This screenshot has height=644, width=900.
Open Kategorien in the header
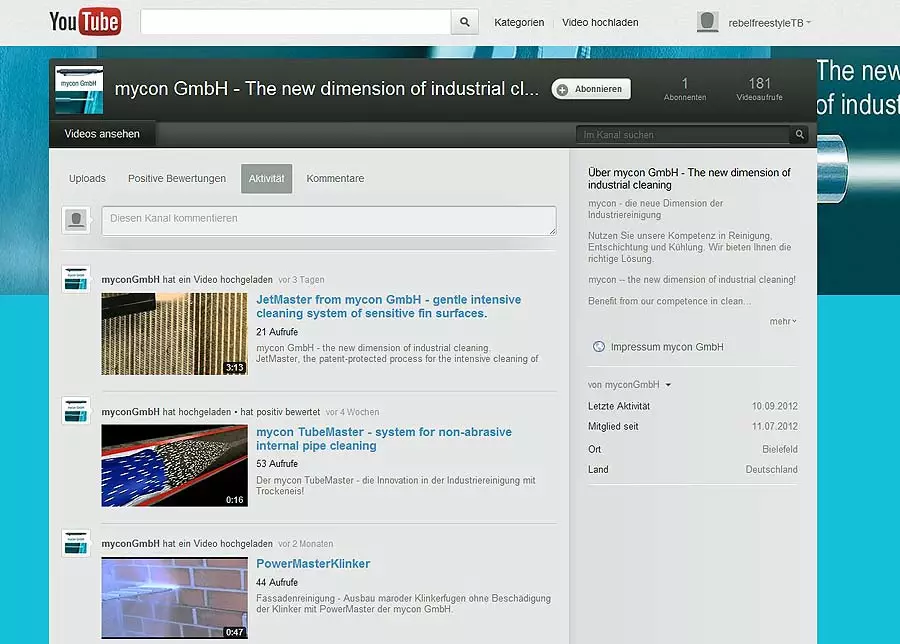519,22
